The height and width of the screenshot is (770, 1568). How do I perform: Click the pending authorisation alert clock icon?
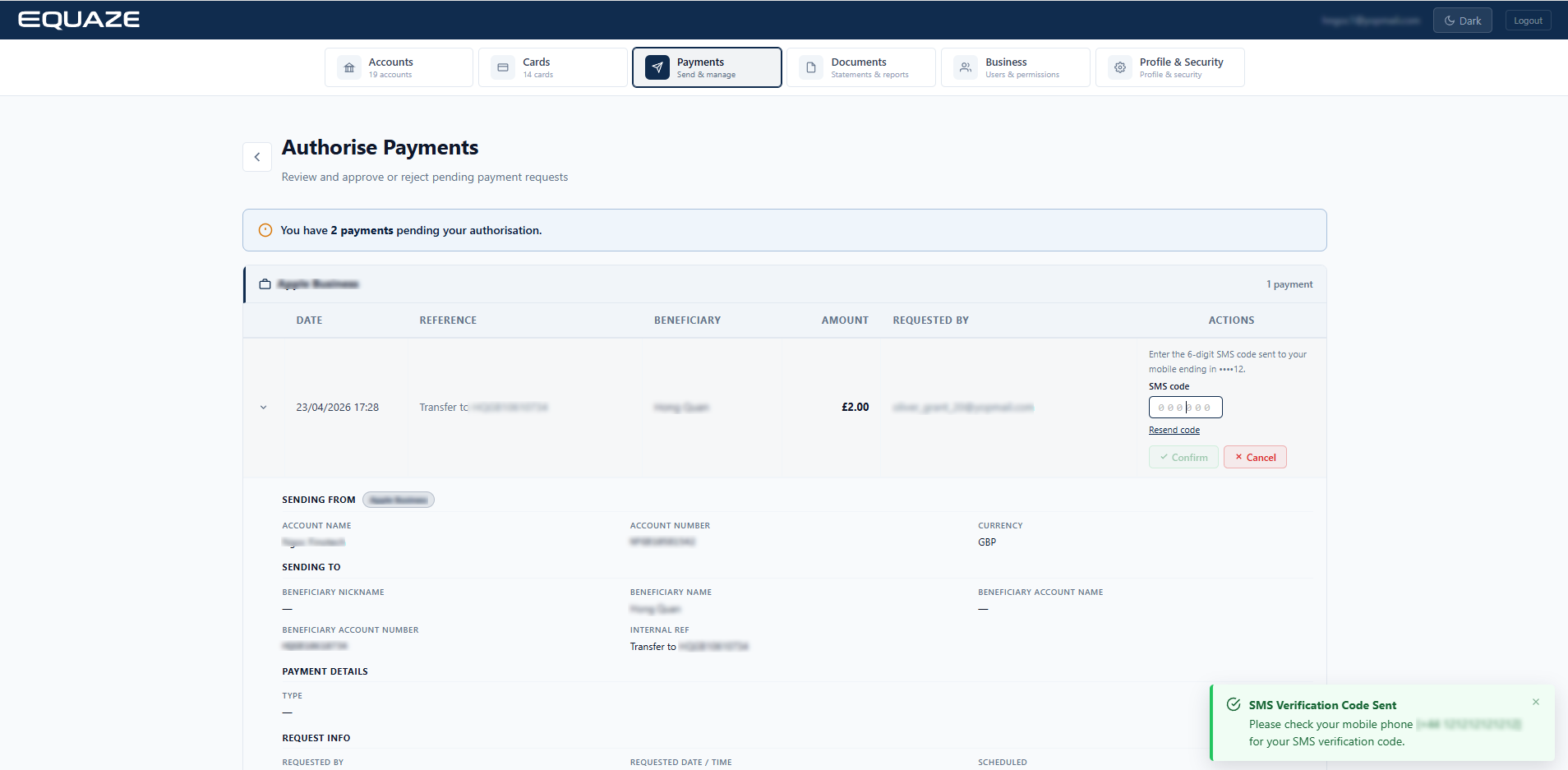tap(265, 230)
